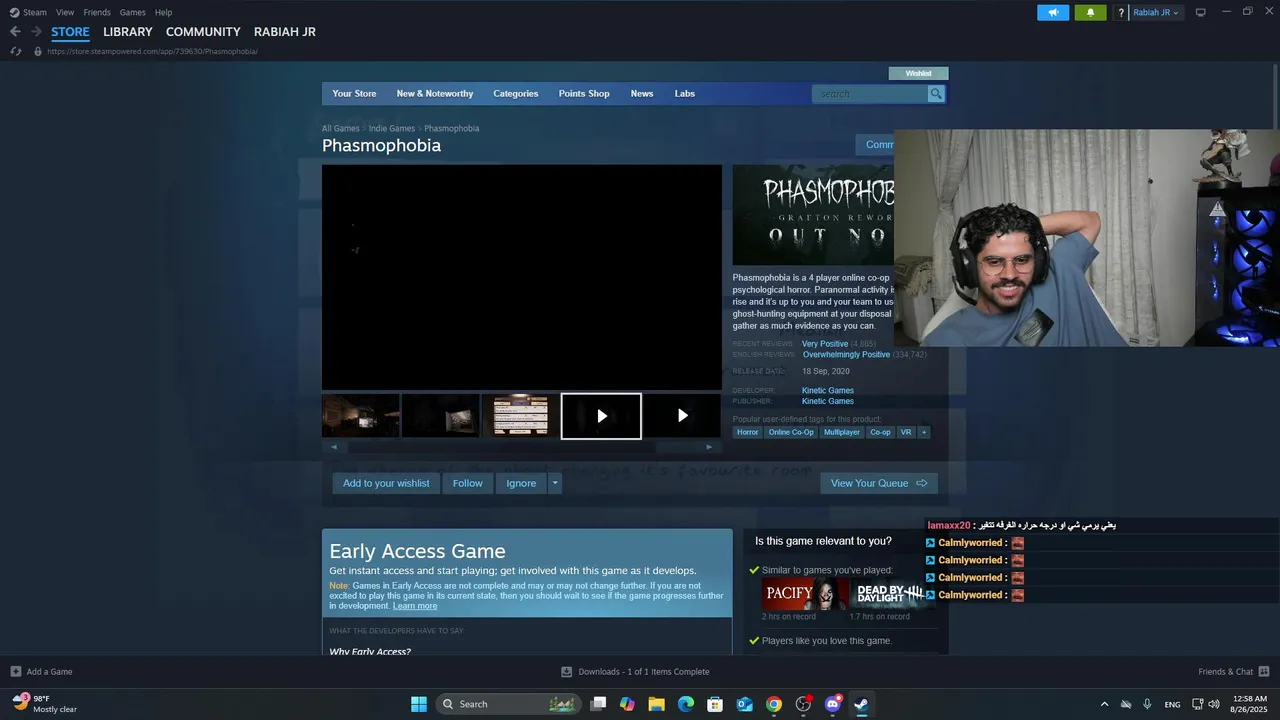Open store News tab

click(x=642, y=94)
